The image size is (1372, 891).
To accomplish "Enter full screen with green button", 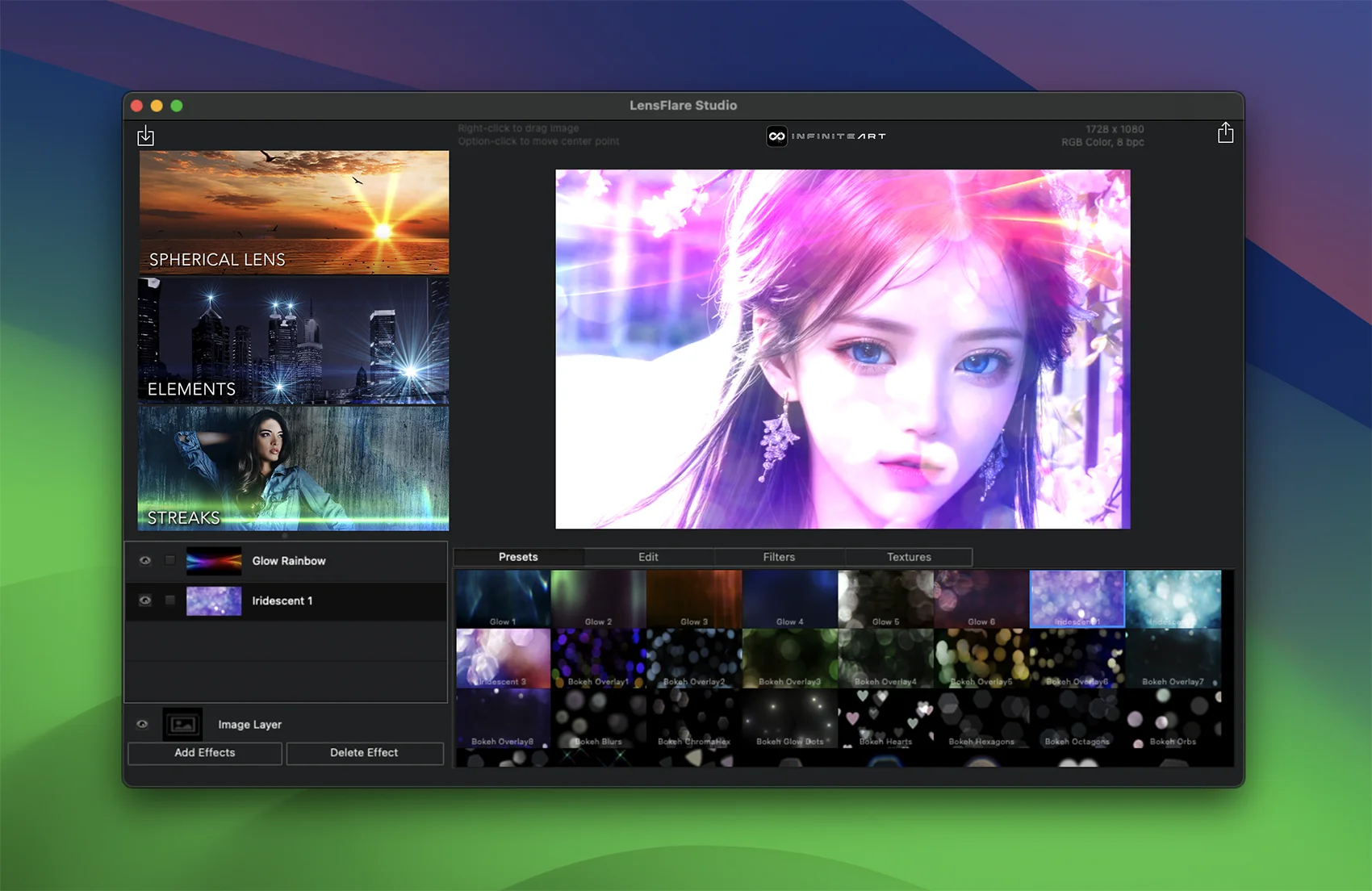I will (x=177, y=106).
